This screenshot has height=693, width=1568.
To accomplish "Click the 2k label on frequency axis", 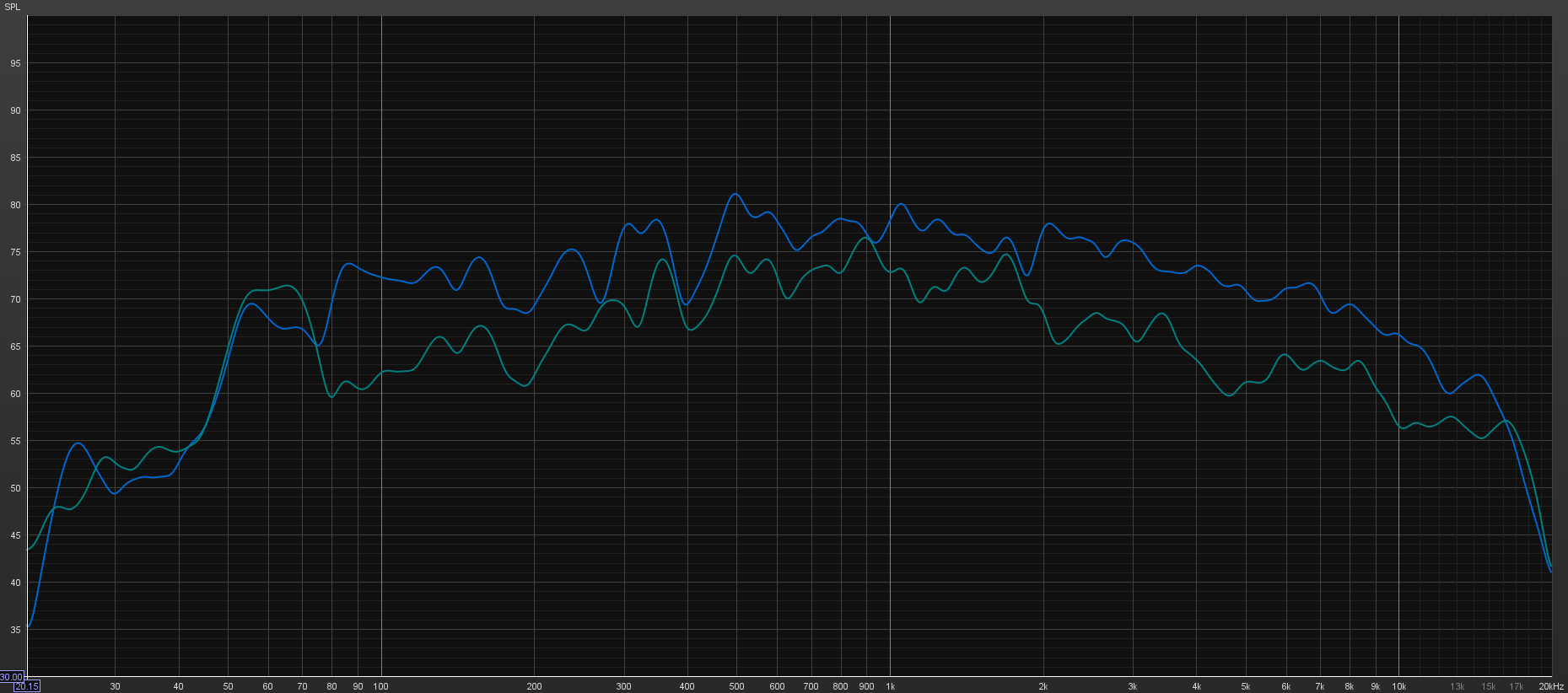I will (x=1043, y=686).
